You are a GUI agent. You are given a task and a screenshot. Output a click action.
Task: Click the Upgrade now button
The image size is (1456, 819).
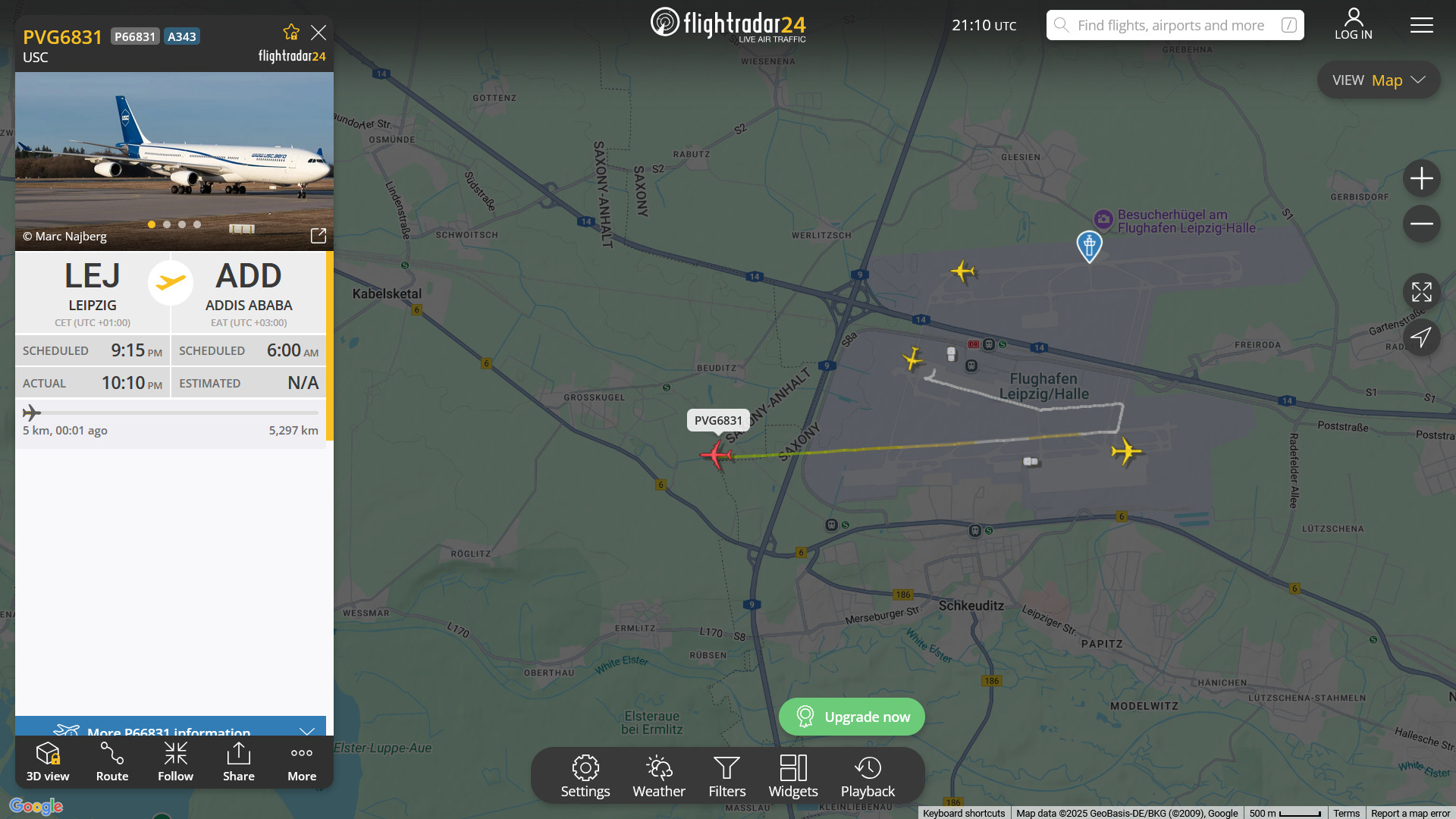852,717
